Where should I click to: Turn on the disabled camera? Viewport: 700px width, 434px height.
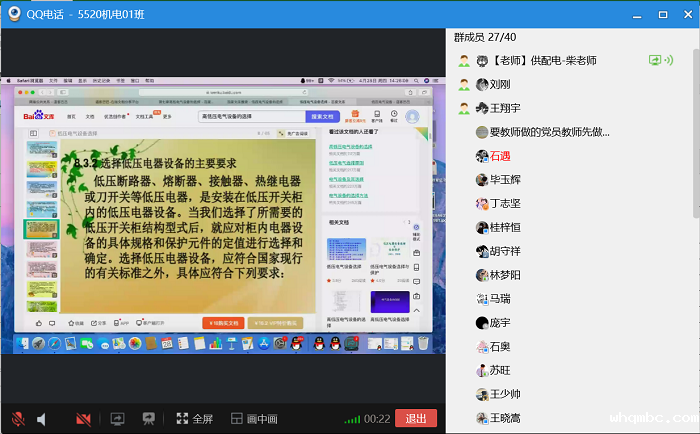click(x=83, y=418)
